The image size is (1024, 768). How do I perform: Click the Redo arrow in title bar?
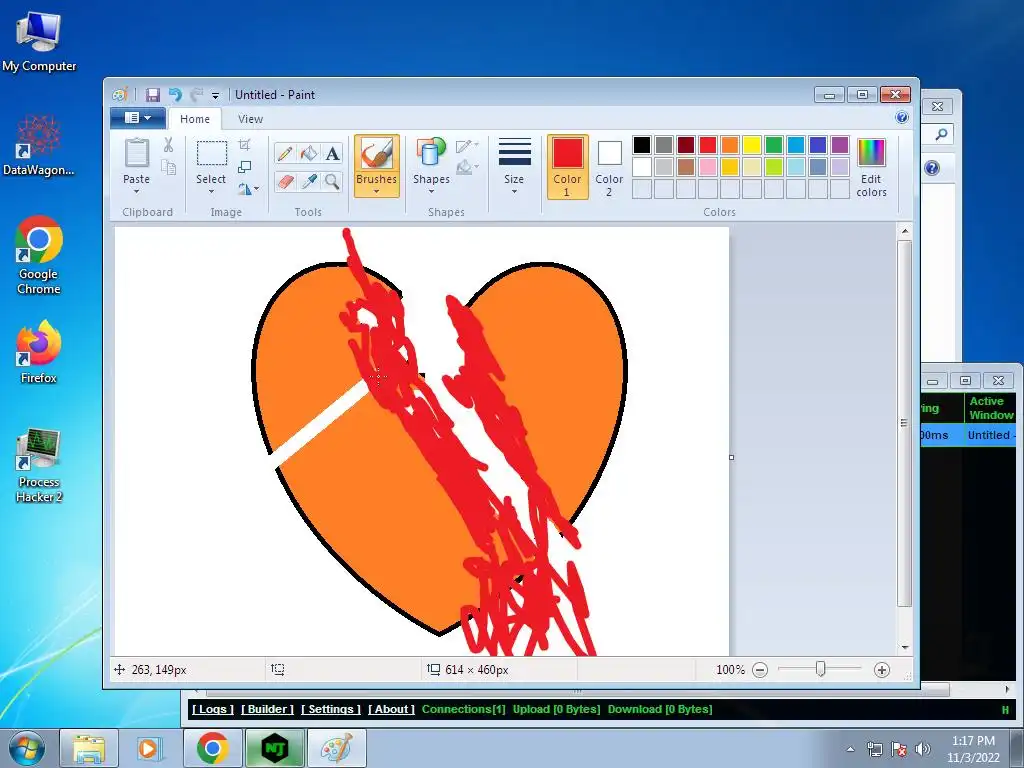(x=197, y=95)
